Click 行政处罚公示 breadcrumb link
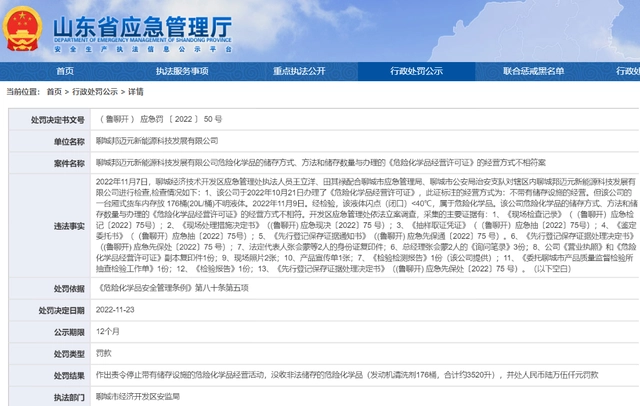The height and width of the screenshot is (406, 640). (x=95, y=92)
